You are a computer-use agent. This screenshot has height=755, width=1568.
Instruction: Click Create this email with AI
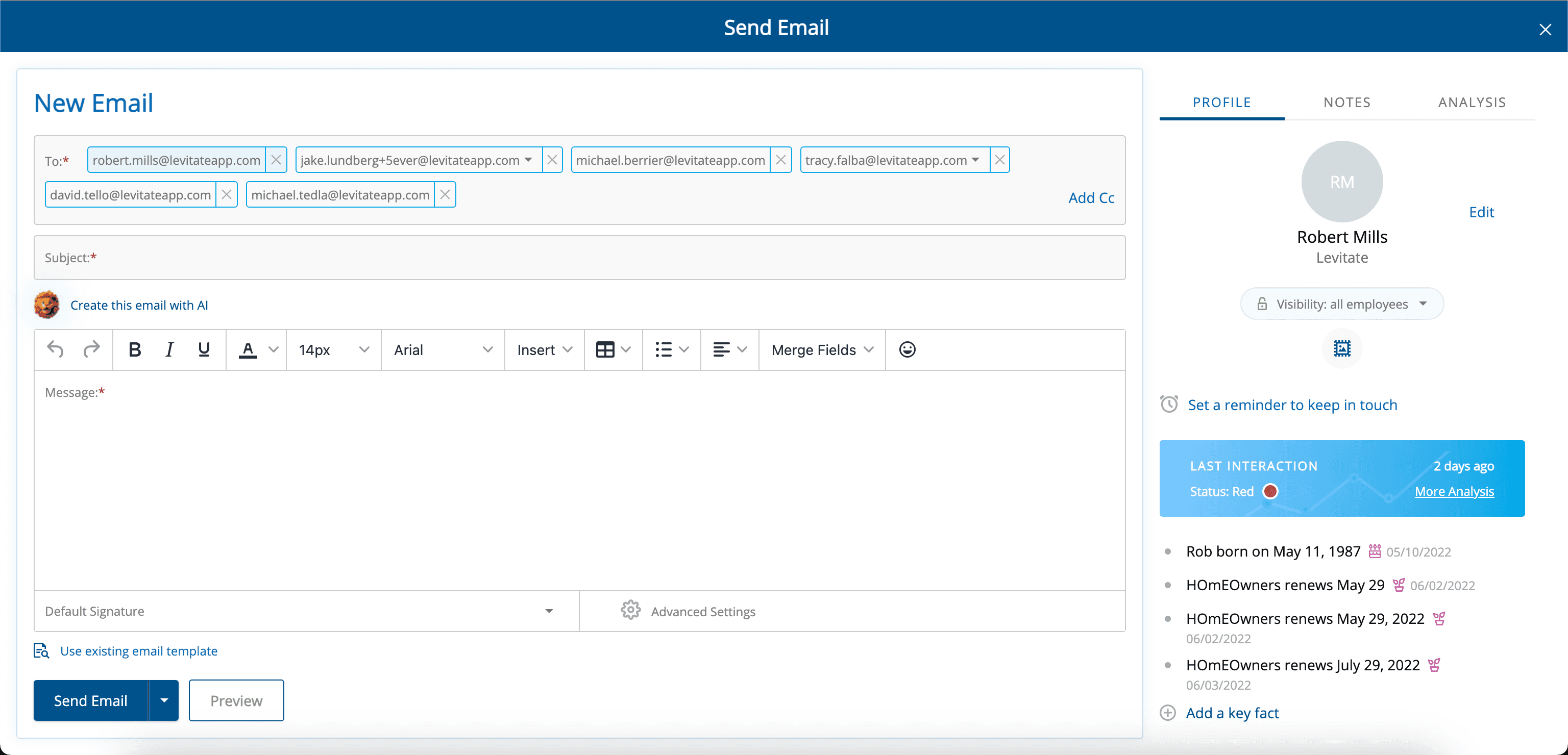(139, 305)
